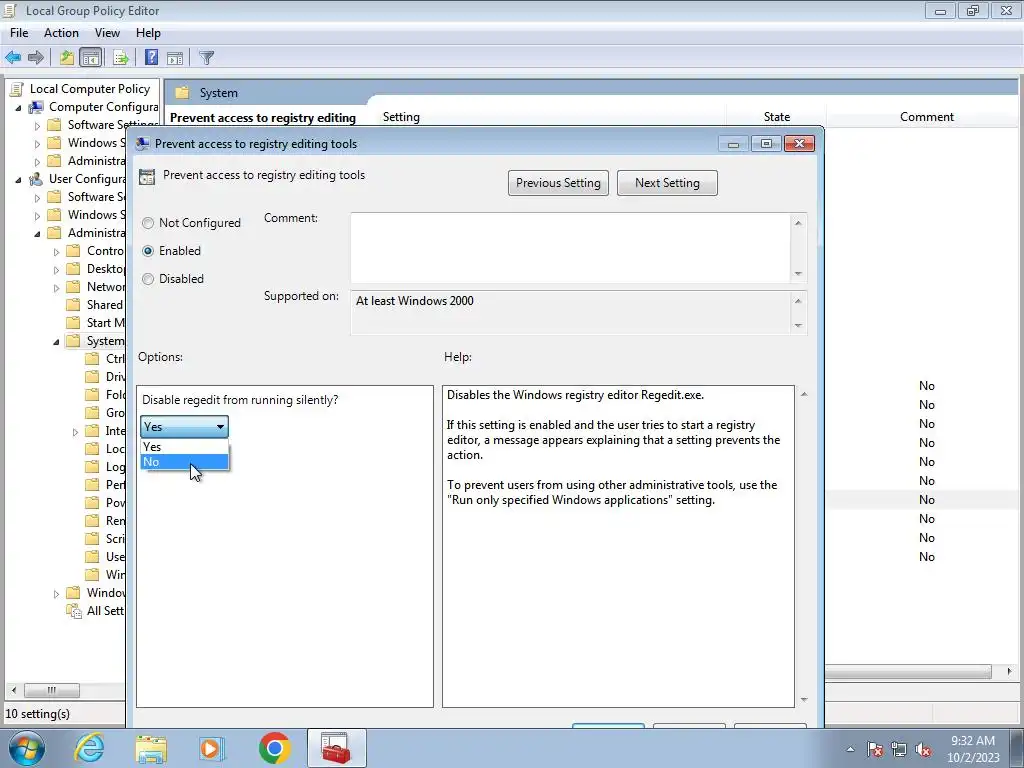Click the System folder icon in tree
Viewport: 1024px width, 768px height.
click(x=74, y=341)
